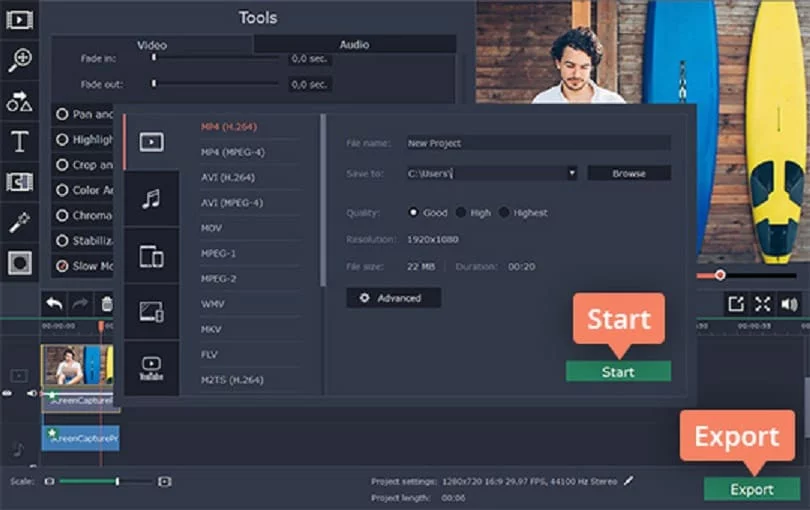810x510 pixels.
Task: Select the Stabilization option
Action: (83, 240)
